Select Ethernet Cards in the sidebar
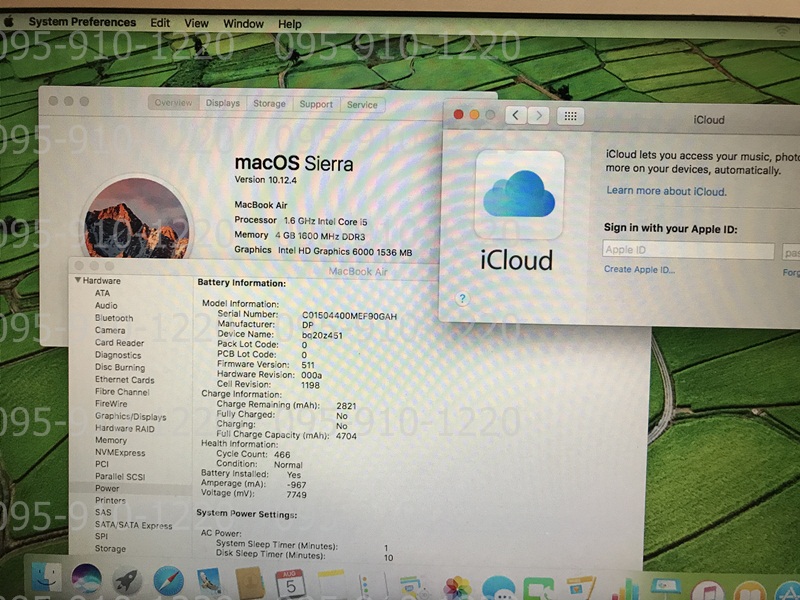Screen dimensions: 800x600 [124, 380]
